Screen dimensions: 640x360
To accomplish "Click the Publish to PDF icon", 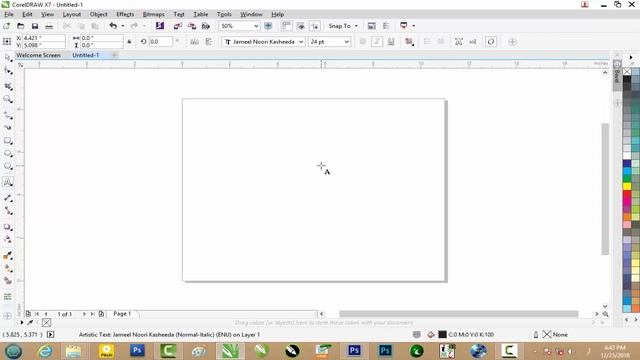I will tap(206, 26).
